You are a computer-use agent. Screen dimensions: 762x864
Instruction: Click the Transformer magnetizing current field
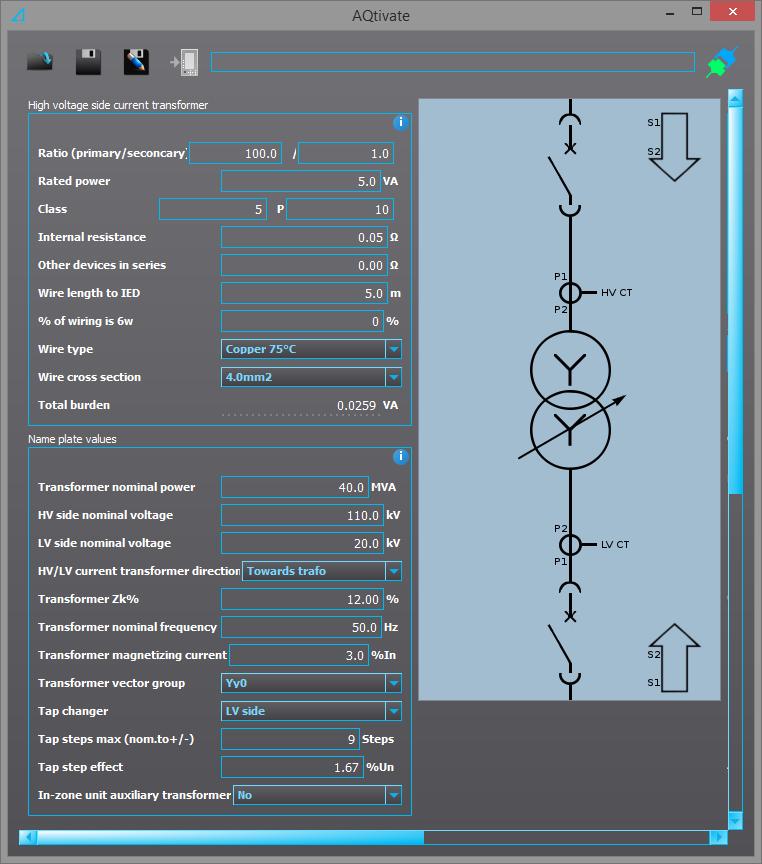[x=299, y=655]
